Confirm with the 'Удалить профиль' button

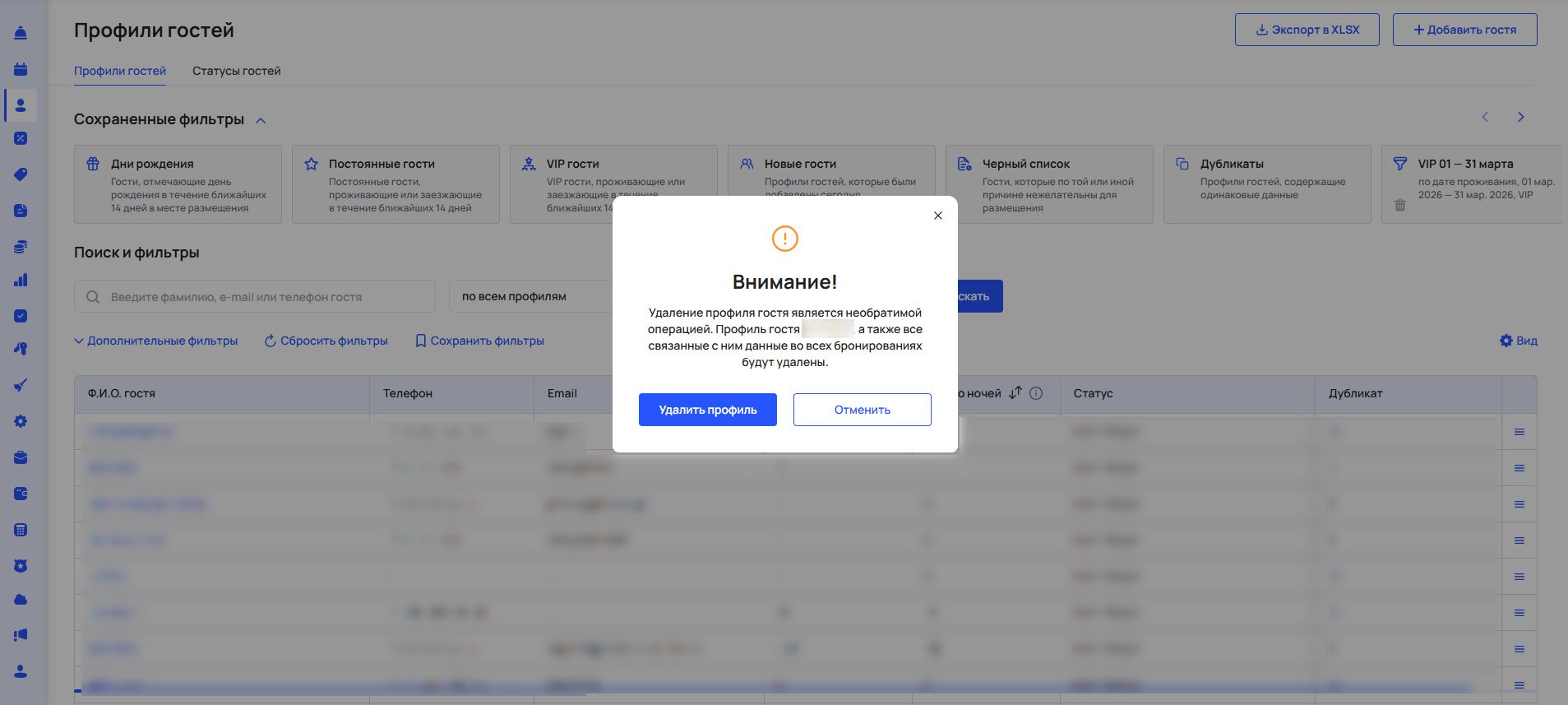click(707, 410)
